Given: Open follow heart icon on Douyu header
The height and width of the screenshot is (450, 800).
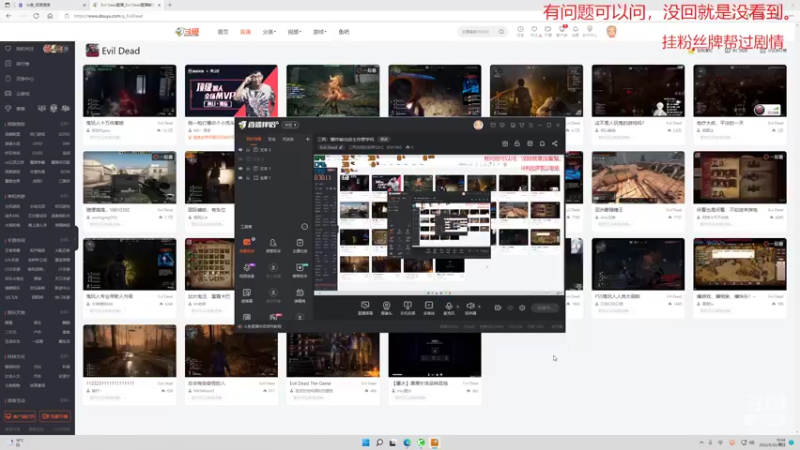Looking at the screenshot, I should (x=534, y=31).
